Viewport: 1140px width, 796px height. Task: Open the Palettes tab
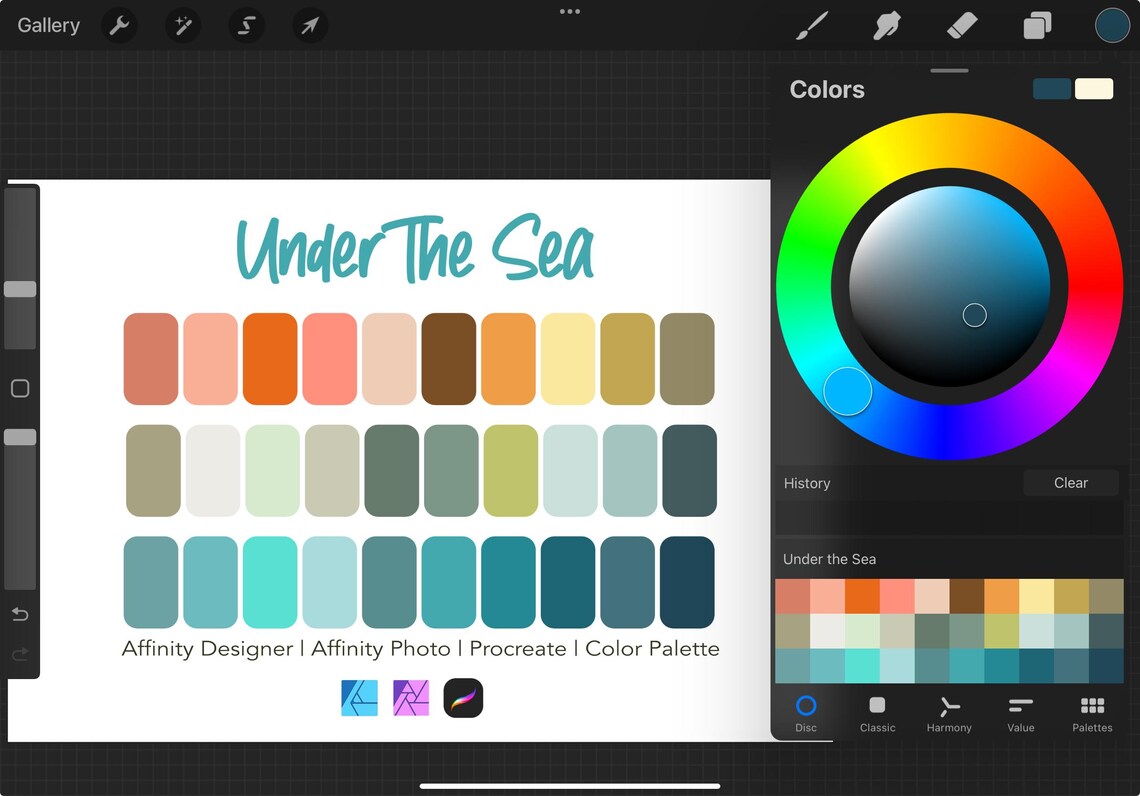1091,713
